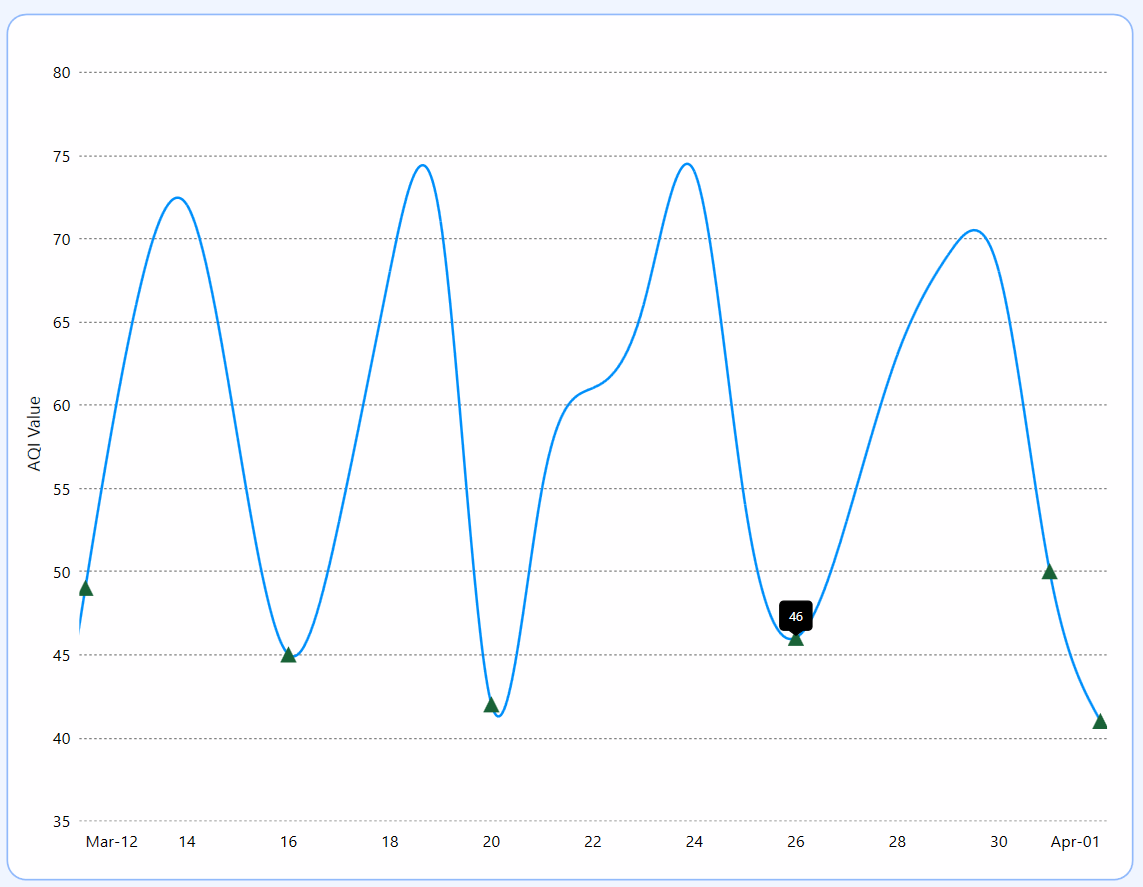
Task: Click the last triangle marker near Apr-01
Action: click(x=1100, y=721)
